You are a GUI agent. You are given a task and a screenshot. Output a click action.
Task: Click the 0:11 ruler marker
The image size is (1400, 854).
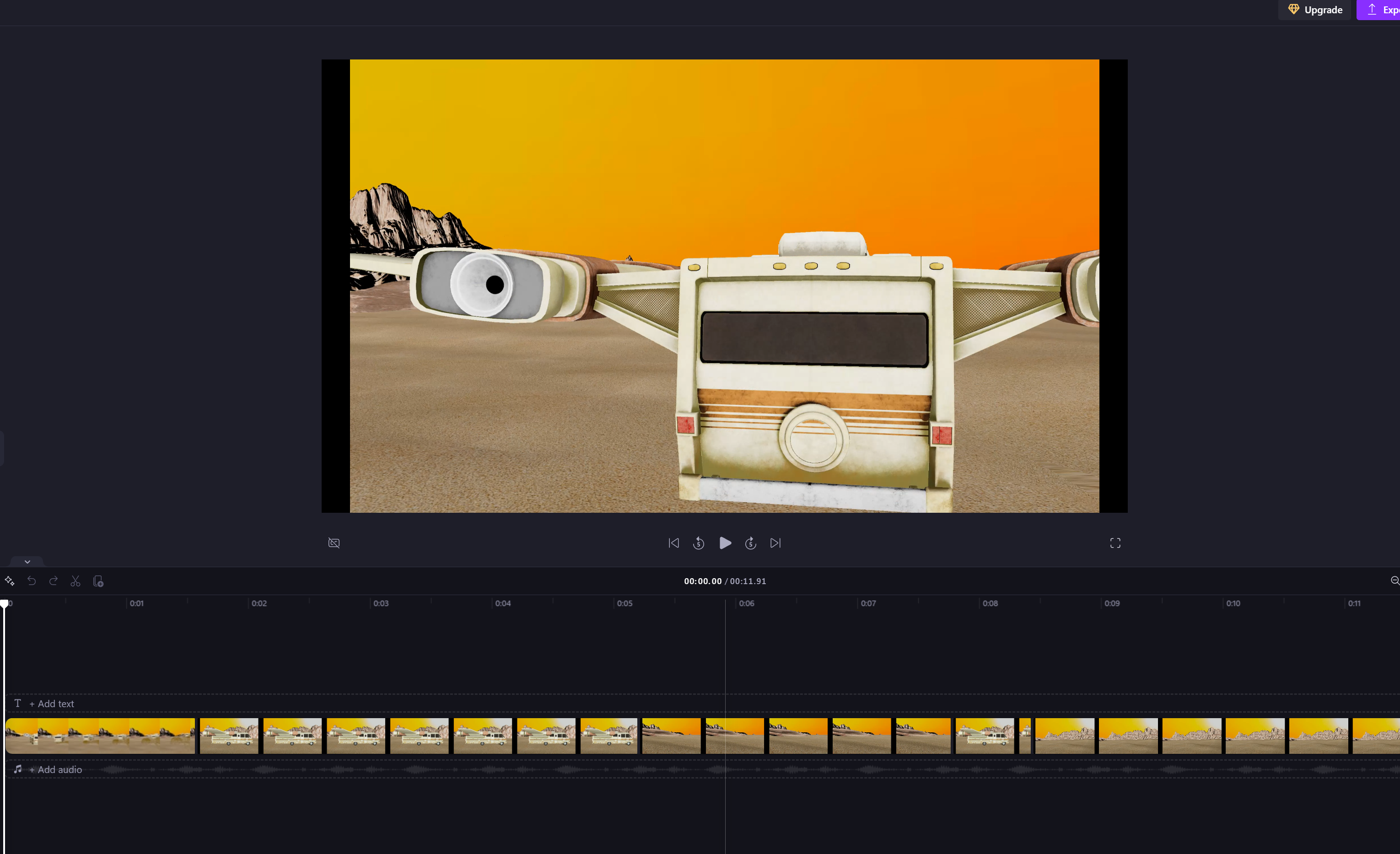[x=1354, y=603]
